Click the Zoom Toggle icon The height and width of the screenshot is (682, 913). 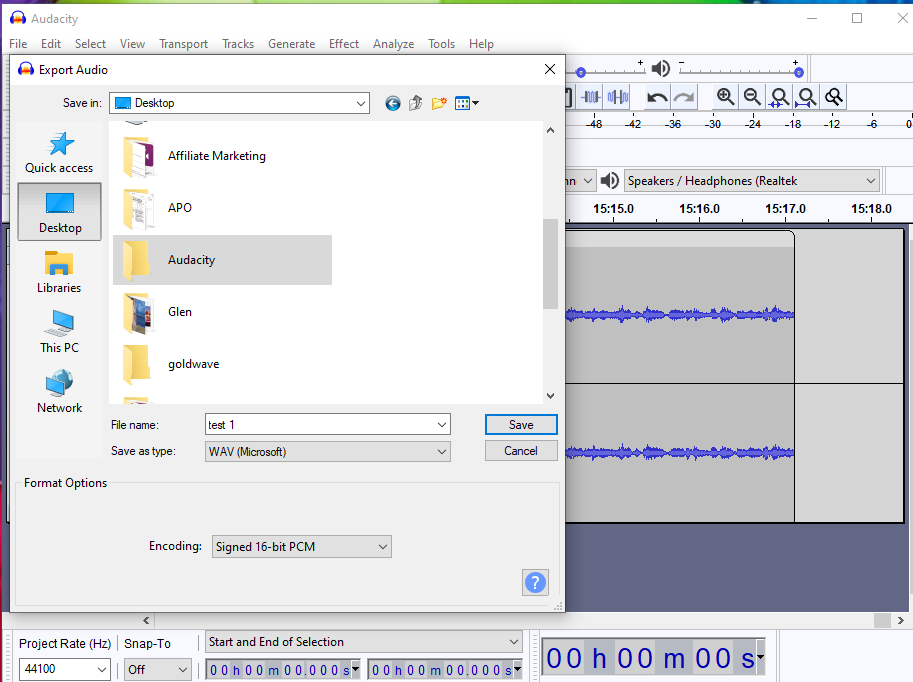click(x=833, y=97)
